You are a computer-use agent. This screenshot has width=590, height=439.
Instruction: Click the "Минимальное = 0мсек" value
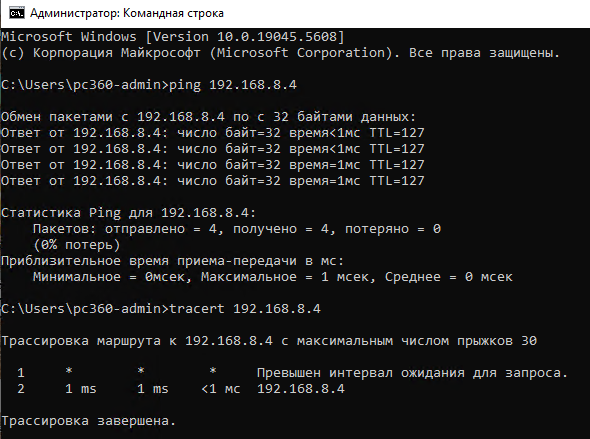(113, 277)
